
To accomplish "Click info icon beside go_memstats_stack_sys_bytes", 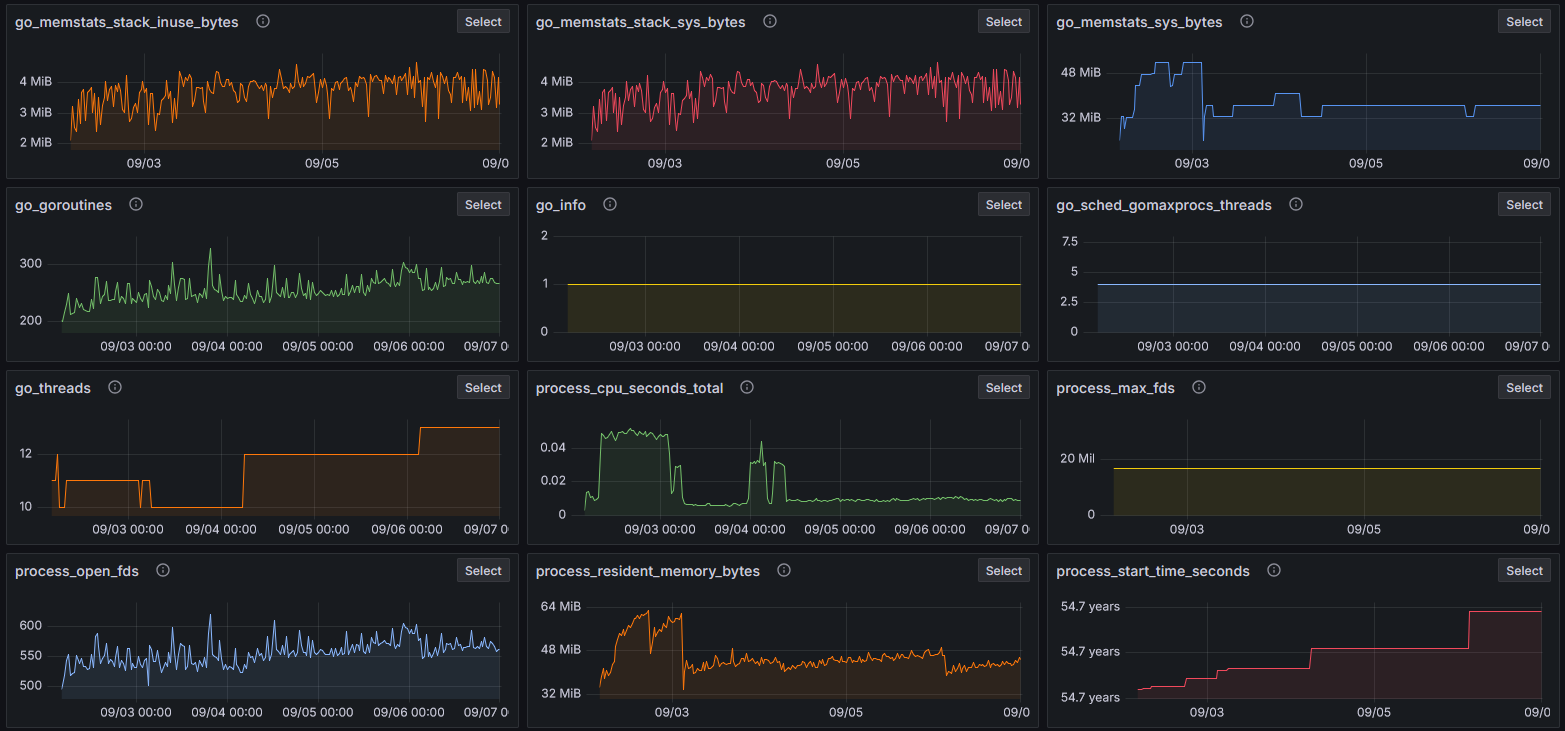I will click(770, 21).
